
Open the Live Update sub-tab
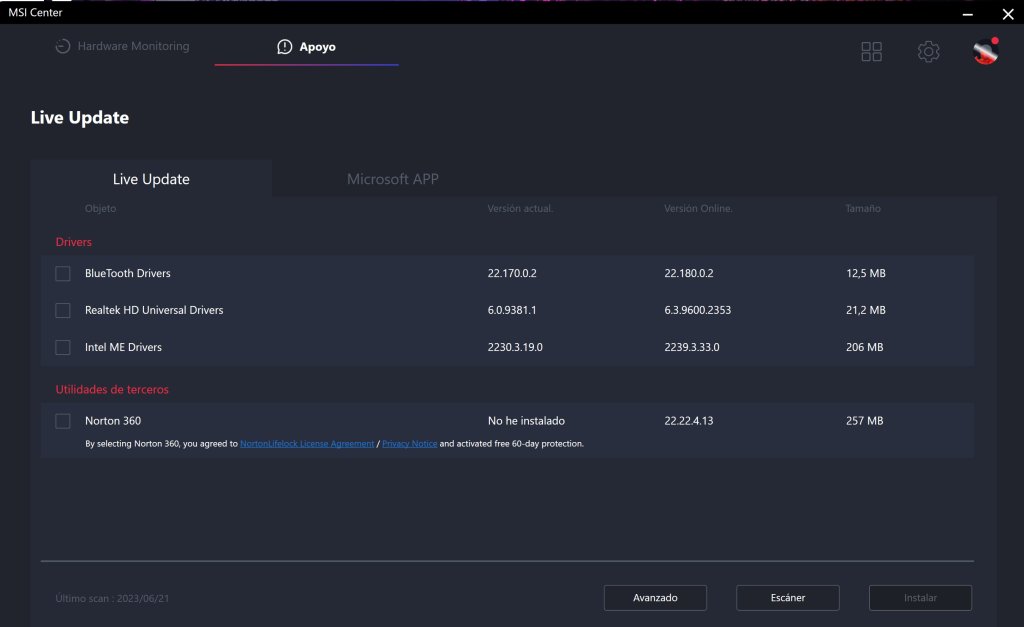(151, 179)
